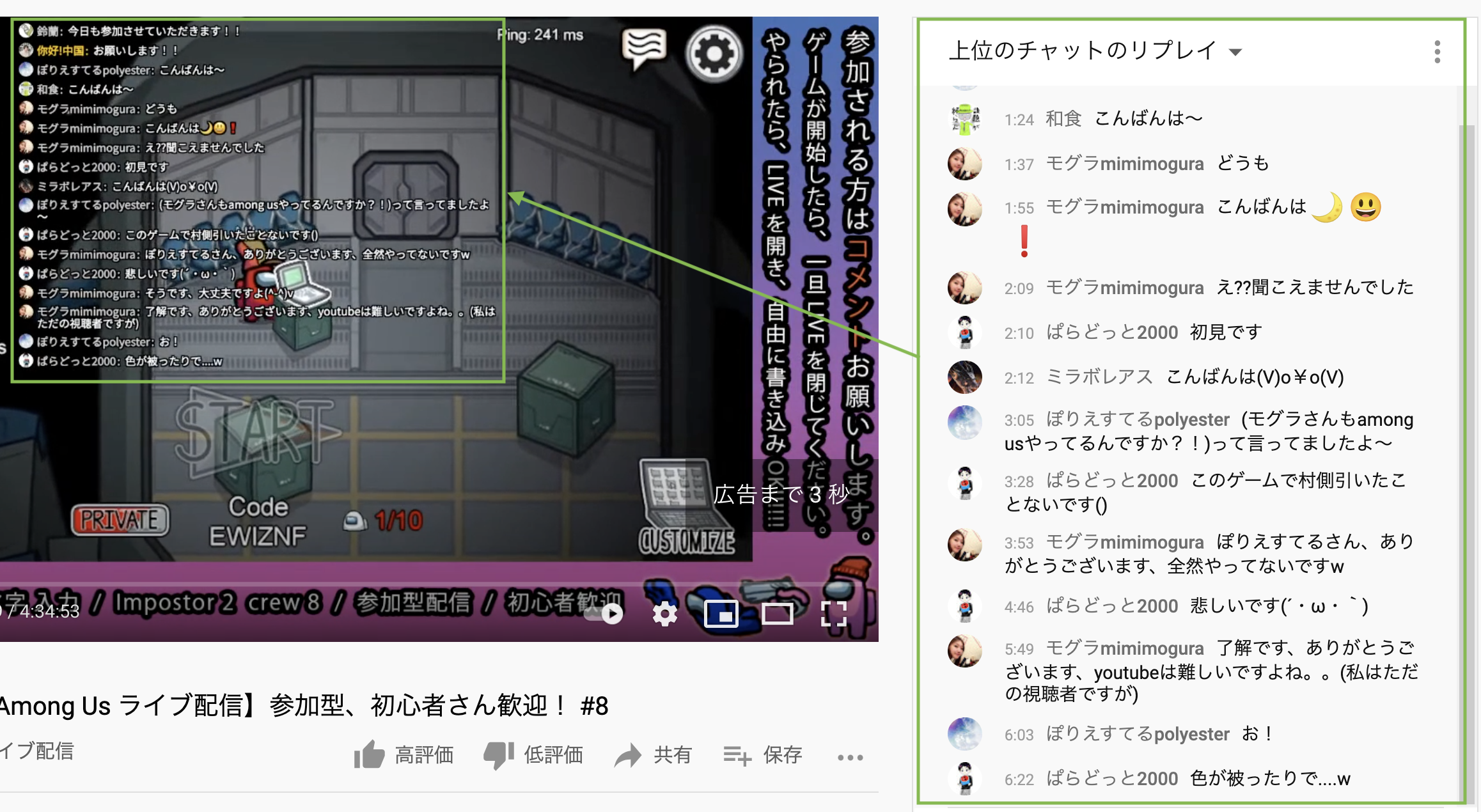Click the 広告まで 3 秒 ad countdown
The width and height of the screenshot is (1481, 812).
coord(781,494)
